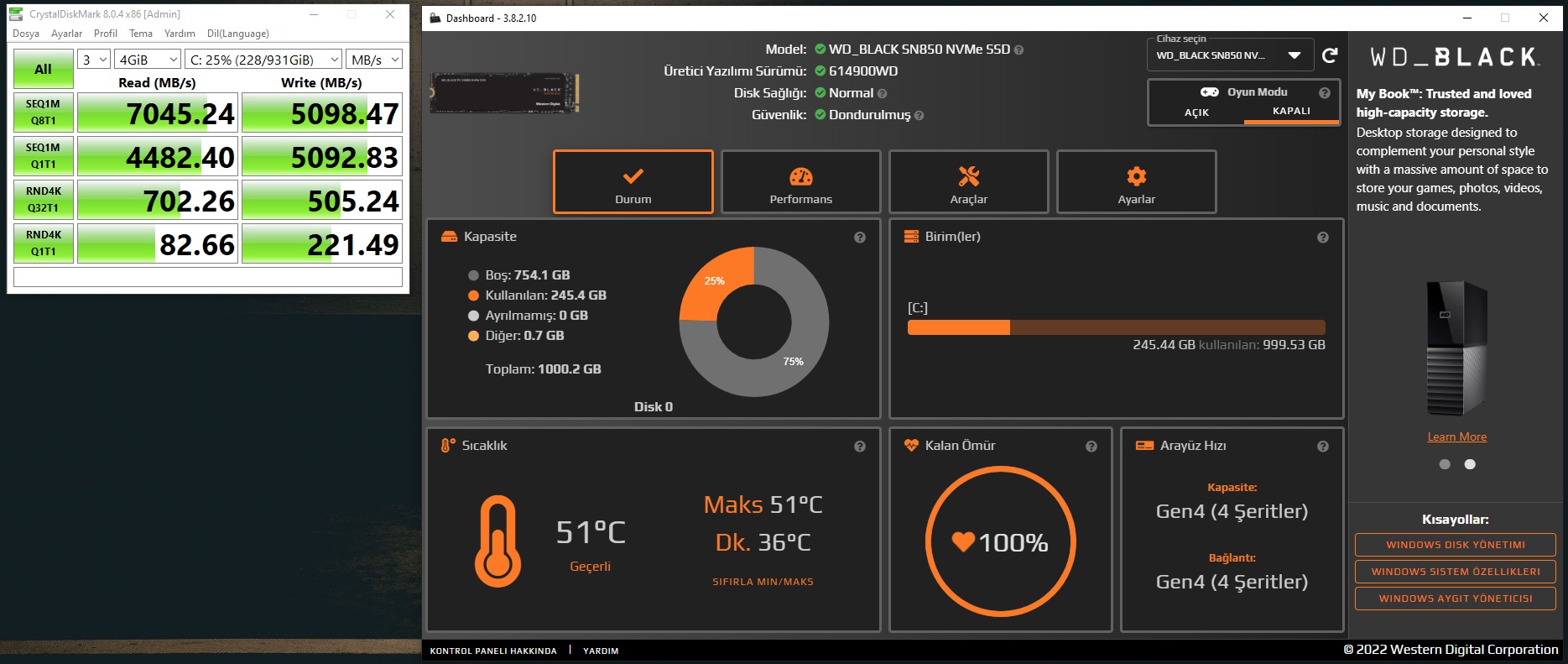The height and width of the screenshot is (664, 1568).
Task: Run All benchmarks in CrystalDiskMark
Action: pos(44,70)
